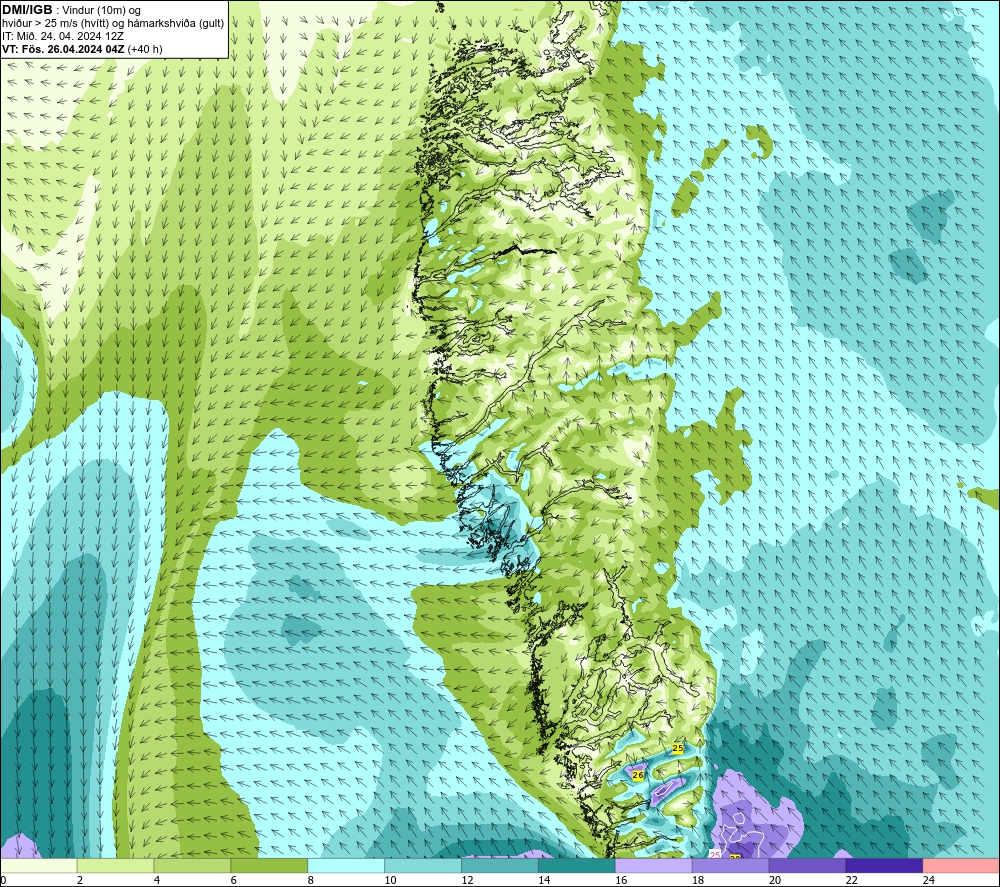
Task: Click scale value '0'
Action: [x=4, y=880]
